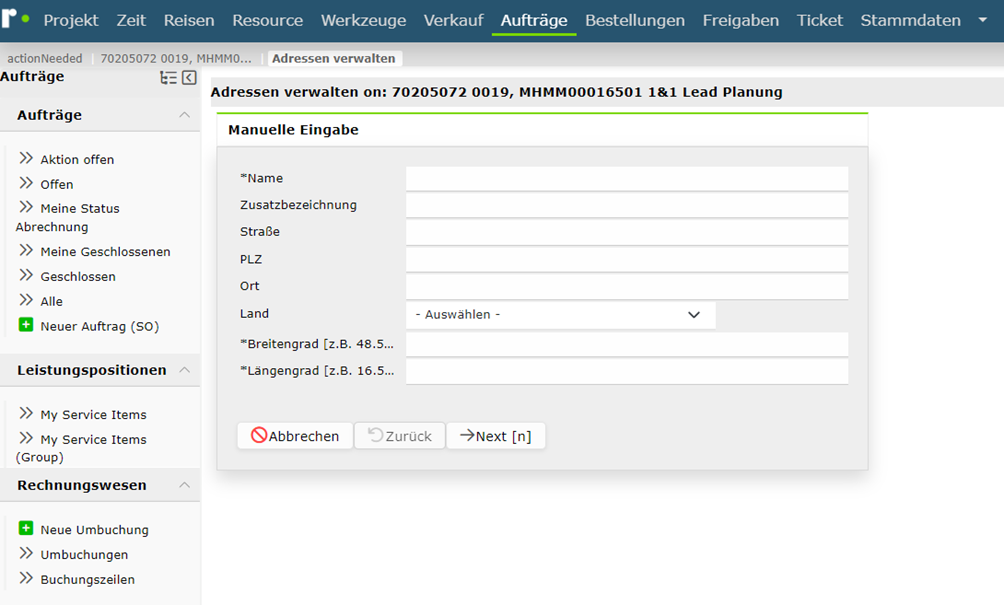
Task: Open the Bestellungen menu
Action: pyautogui.click(x=635, y=20)
